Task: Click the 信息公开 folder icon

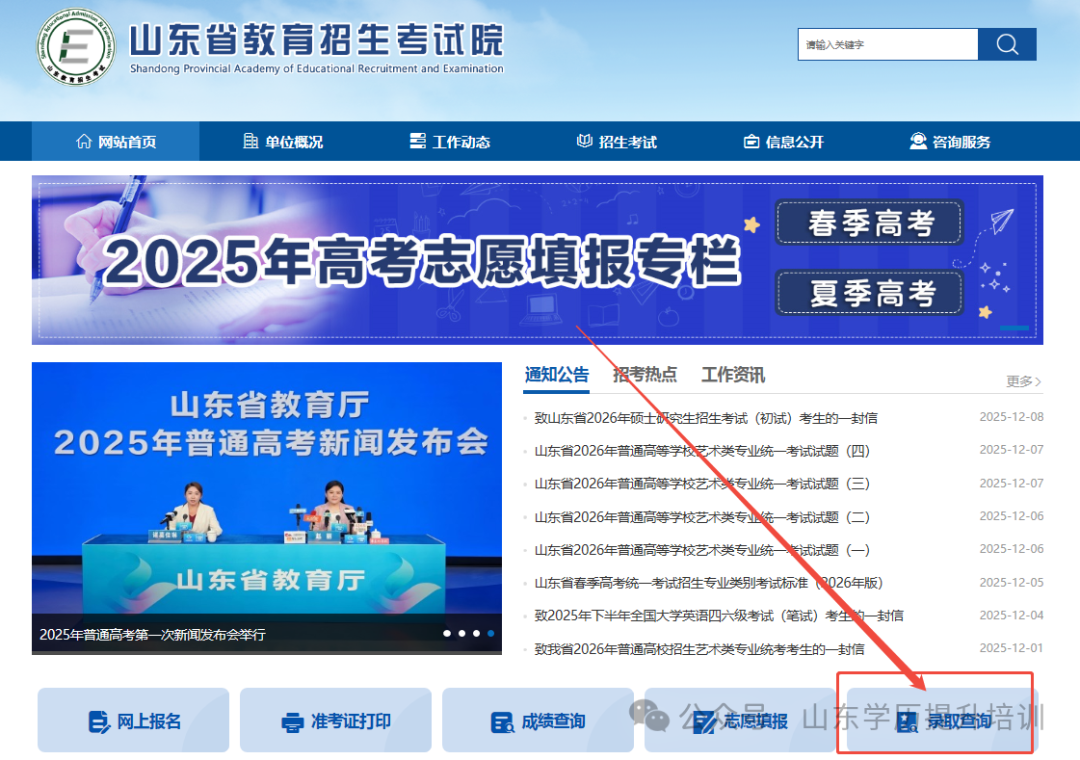Action: [x=751, y=141]
